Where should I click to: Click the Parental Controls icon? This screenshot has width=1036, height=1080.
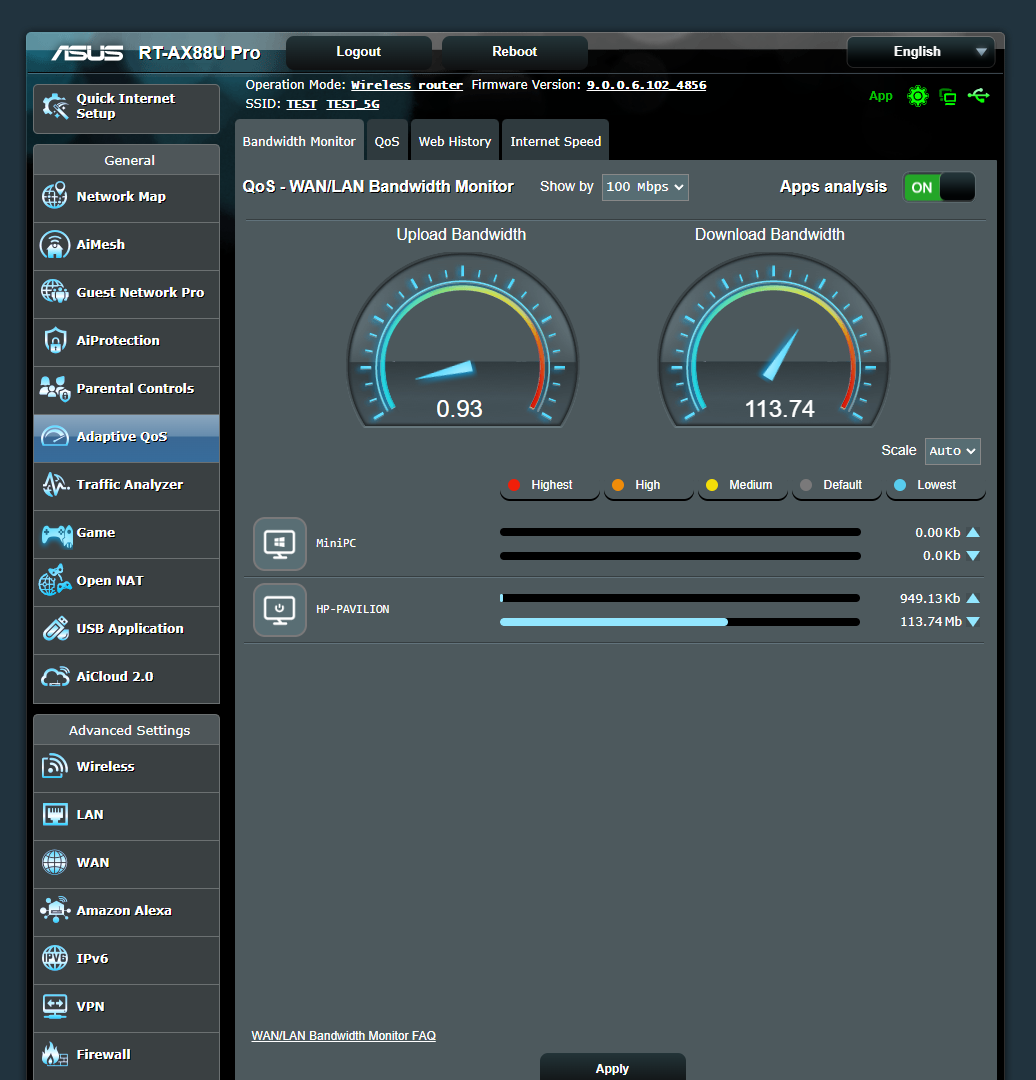pos(54,388)
